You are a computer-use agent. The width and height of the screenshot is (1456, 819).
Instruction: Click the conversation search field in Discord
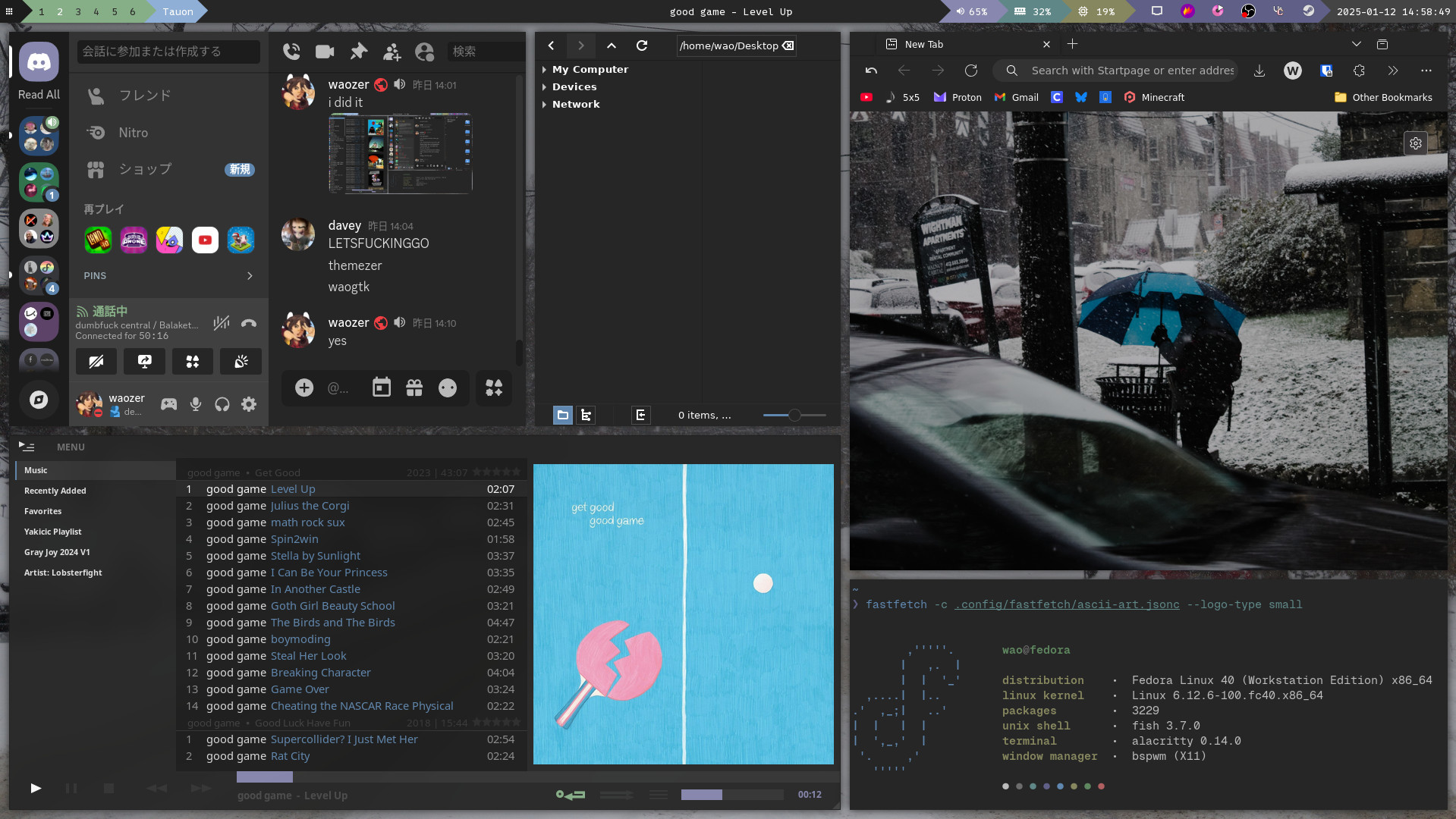tap(168, 52)
